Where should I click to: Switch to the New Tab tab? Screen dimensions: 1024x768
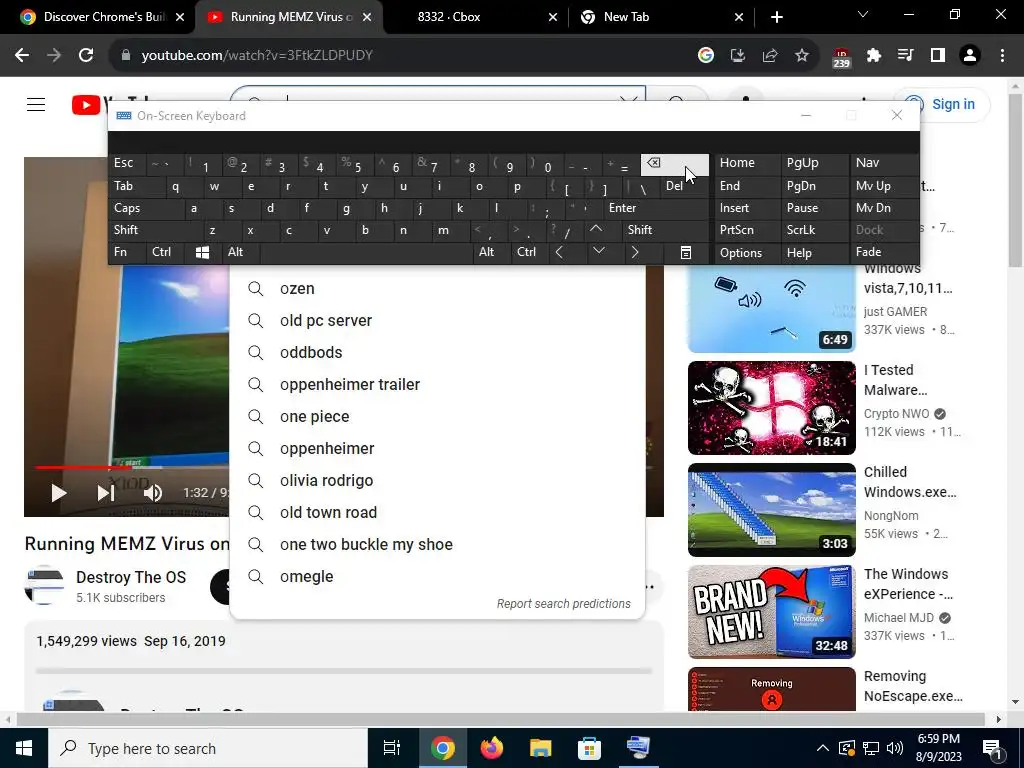[x=661, y=17]
